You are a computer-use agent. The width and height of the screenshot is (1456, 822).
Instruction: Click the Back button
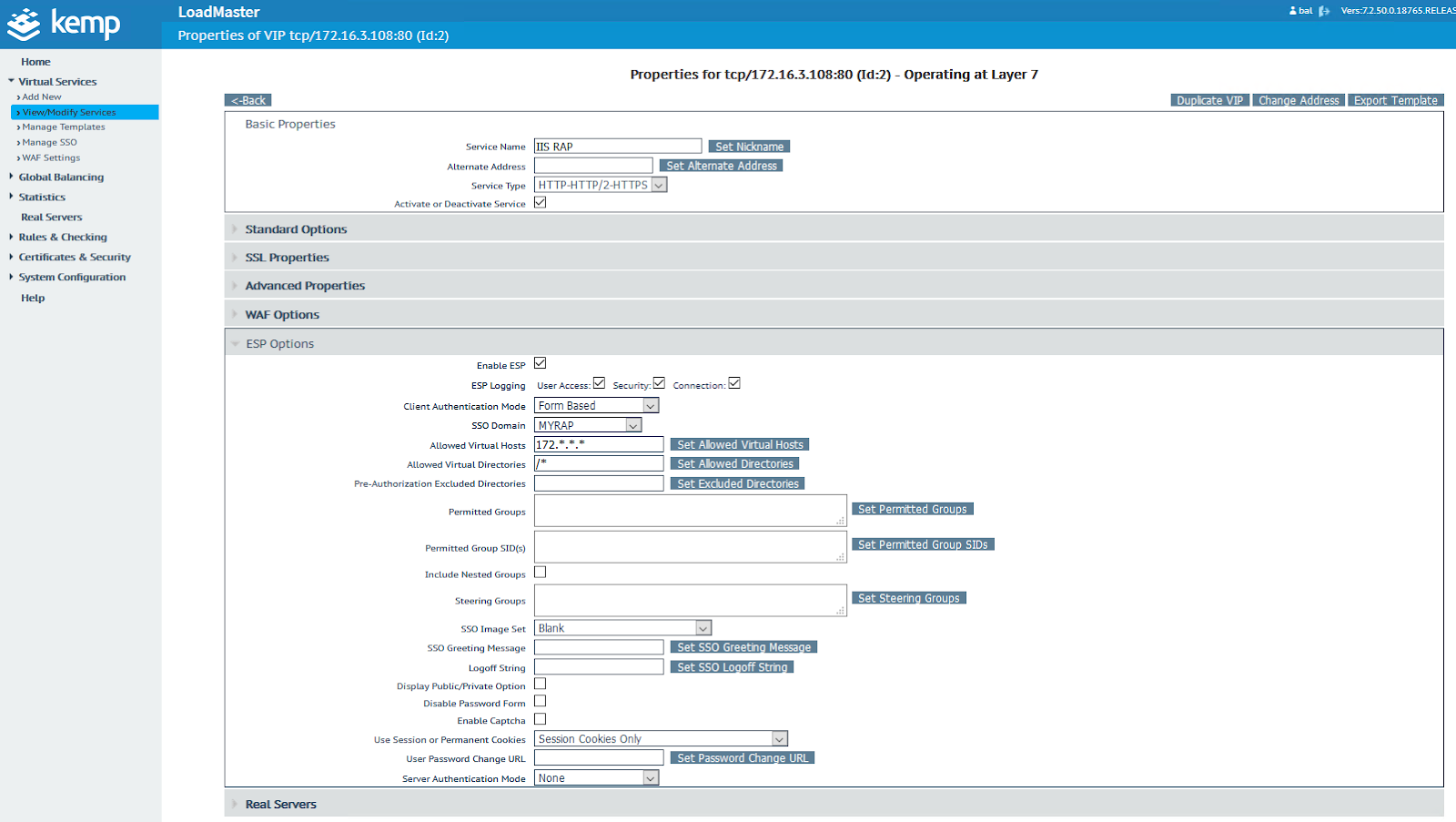click(x=248, y=100)
